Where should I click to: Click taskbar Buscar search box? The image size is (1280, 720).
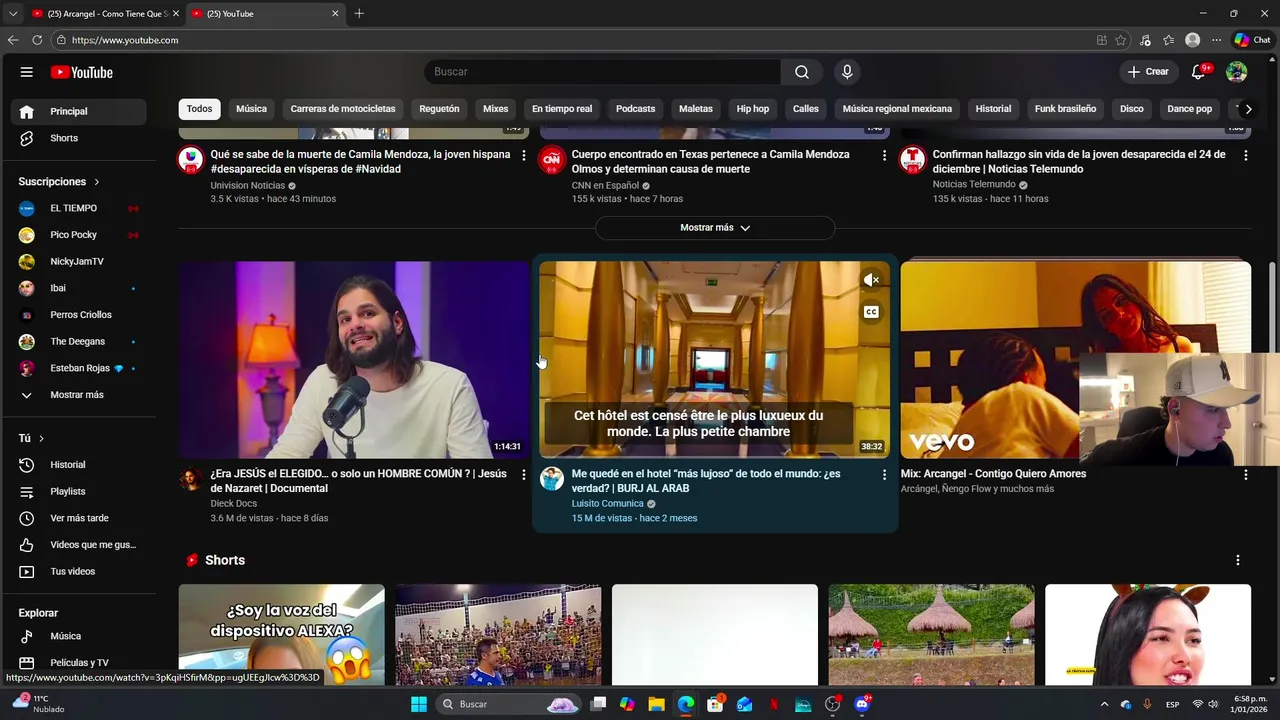[x=510, y=704]
